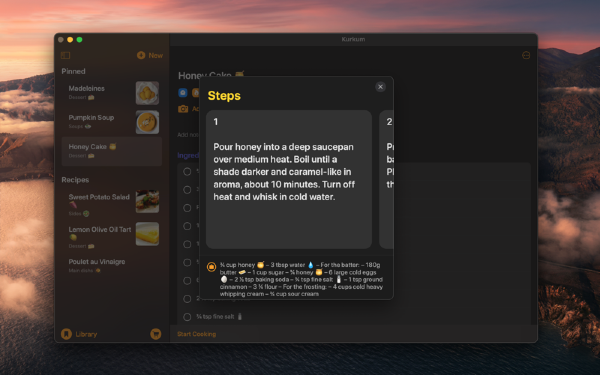The width and height of the screenshot is (600, 375).
Task: Check the ¼ tsp fine salt ingredient
Action: tap(187, 317)
